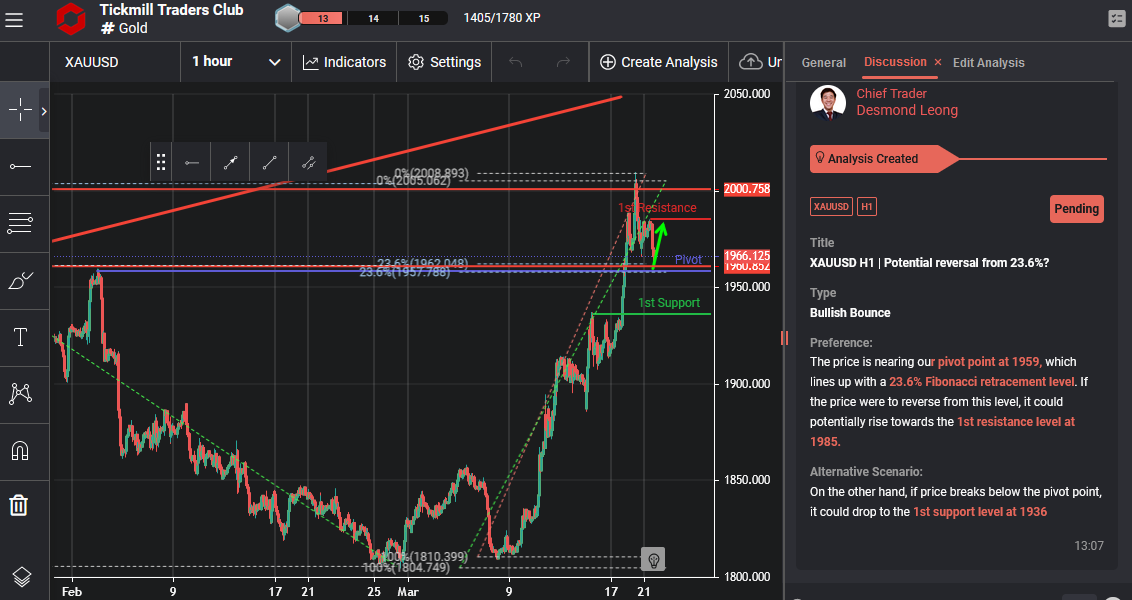Select the brush drawing tool
1132x600 pixels.
click(x=20, y=280)
